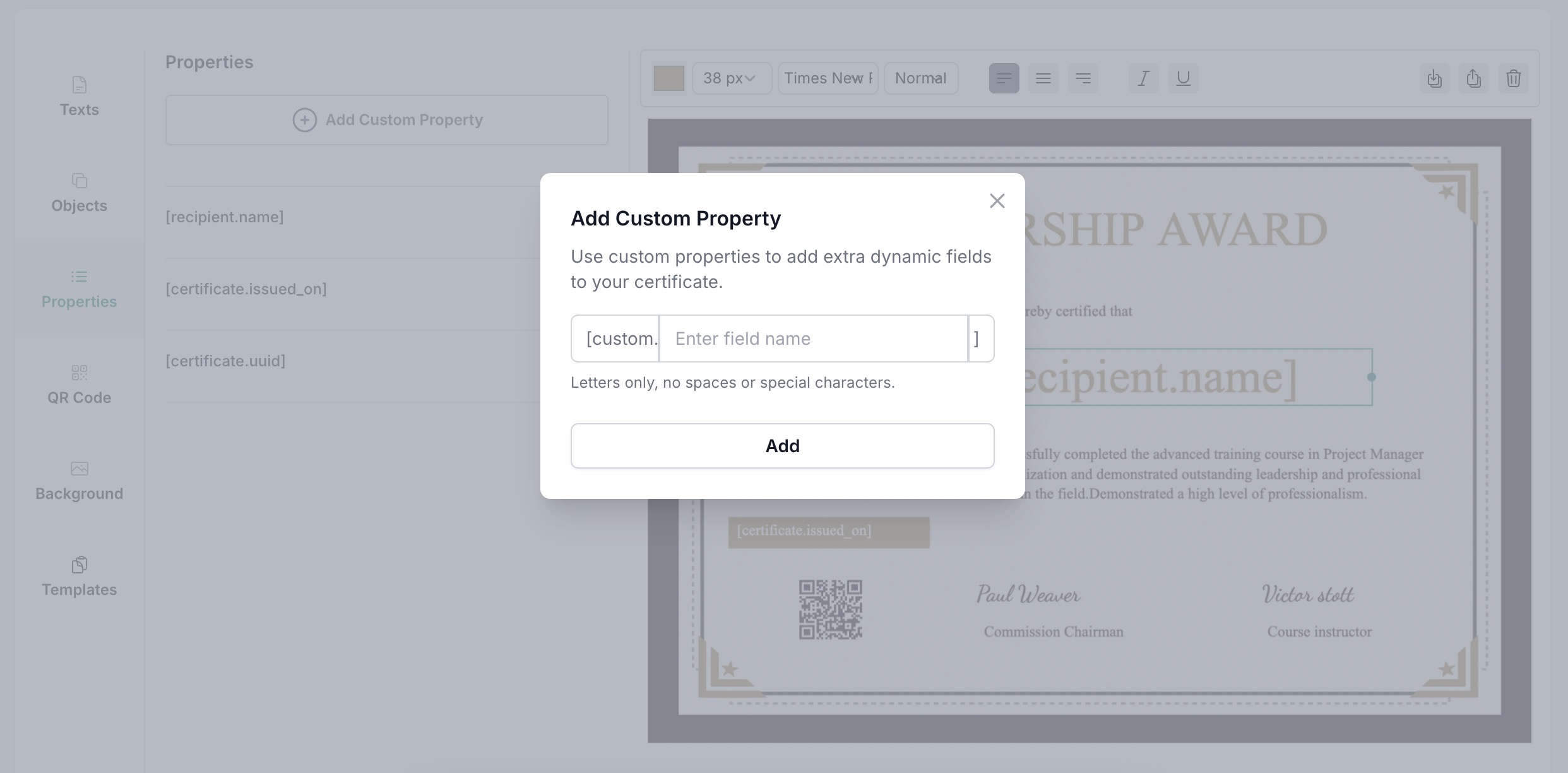The height and width of the screenshot is (773, 1568).
Task: Delete selected element with trash icon
Action: point(1513,78)
